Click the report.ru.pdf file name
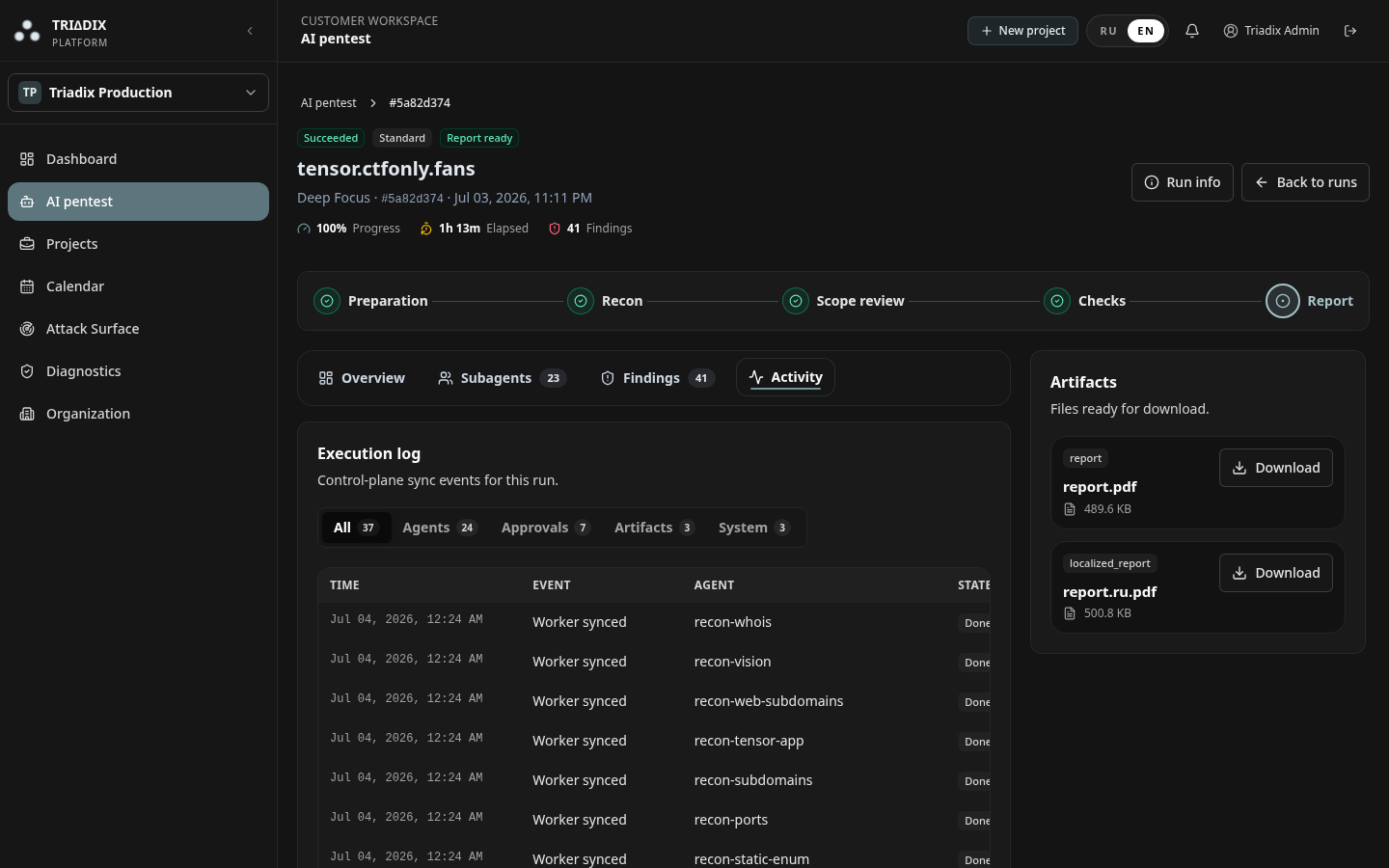Viewport: 1389px width, 868px height. click(1109, 592)
